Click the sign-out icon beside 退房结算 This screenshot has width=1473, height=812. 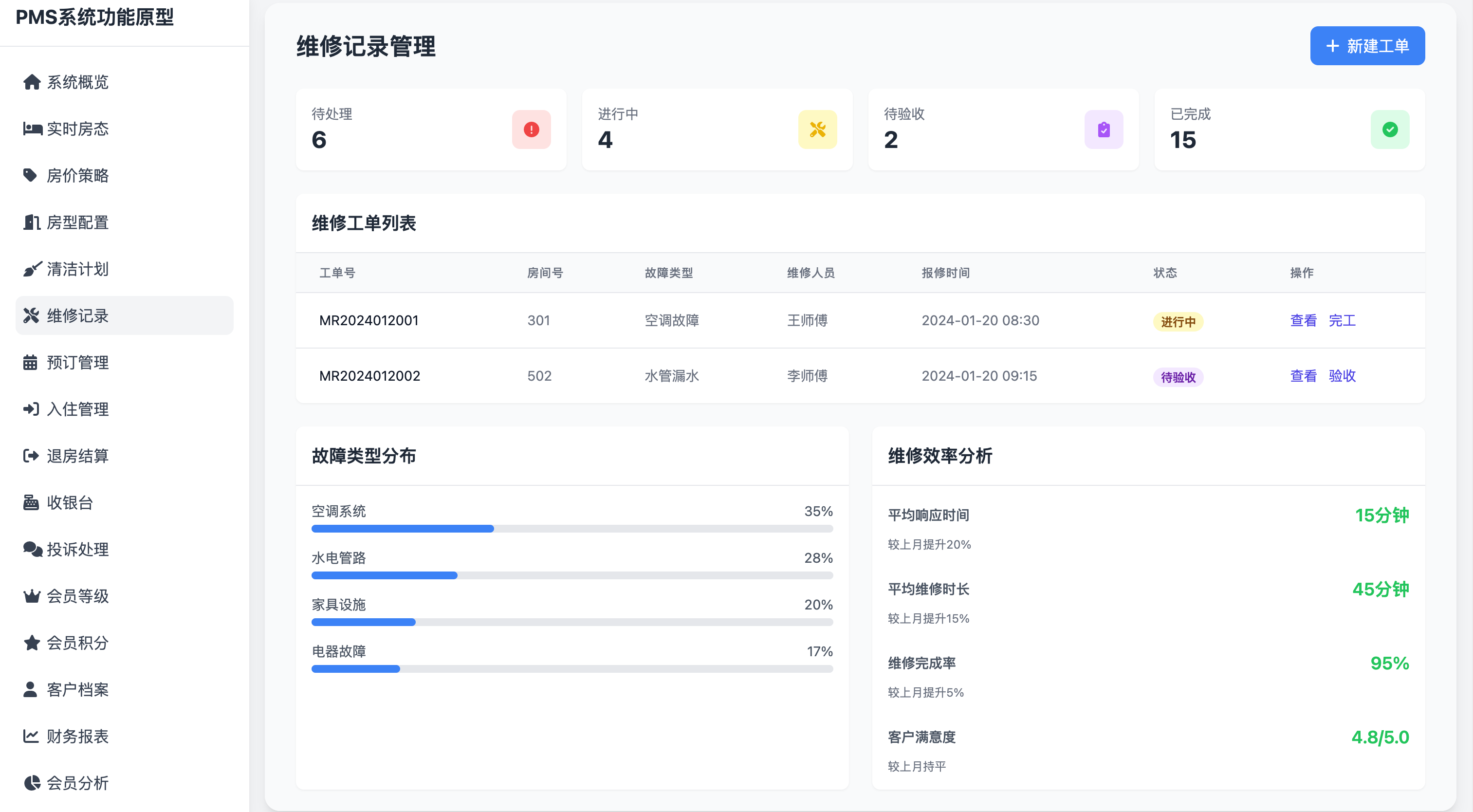31,456
